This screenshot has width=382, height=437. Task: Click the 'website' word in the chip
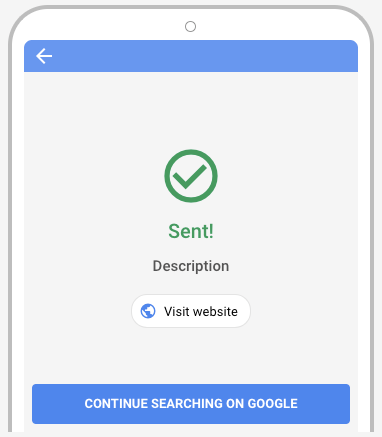215,312
